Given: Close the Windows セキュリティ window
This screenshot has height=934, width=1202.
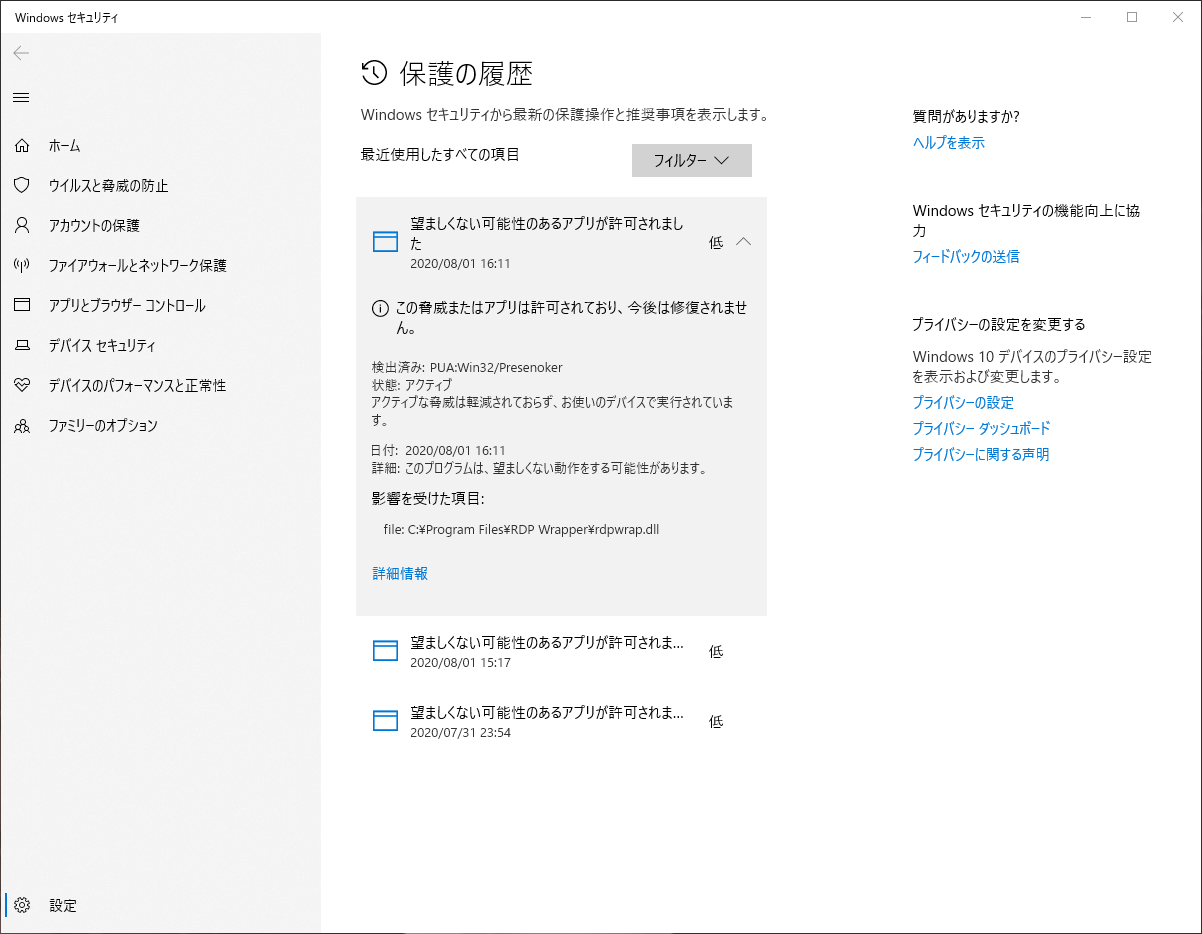Looking at the screenshot, I should (1178, 17).
